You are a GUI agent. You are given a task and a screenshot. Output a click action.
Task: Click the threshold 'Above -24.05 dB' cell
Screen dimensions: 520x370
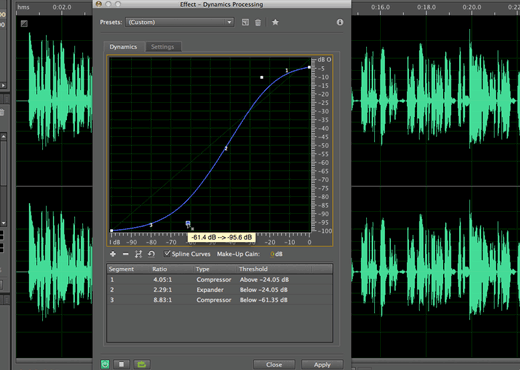pos(264,280)
